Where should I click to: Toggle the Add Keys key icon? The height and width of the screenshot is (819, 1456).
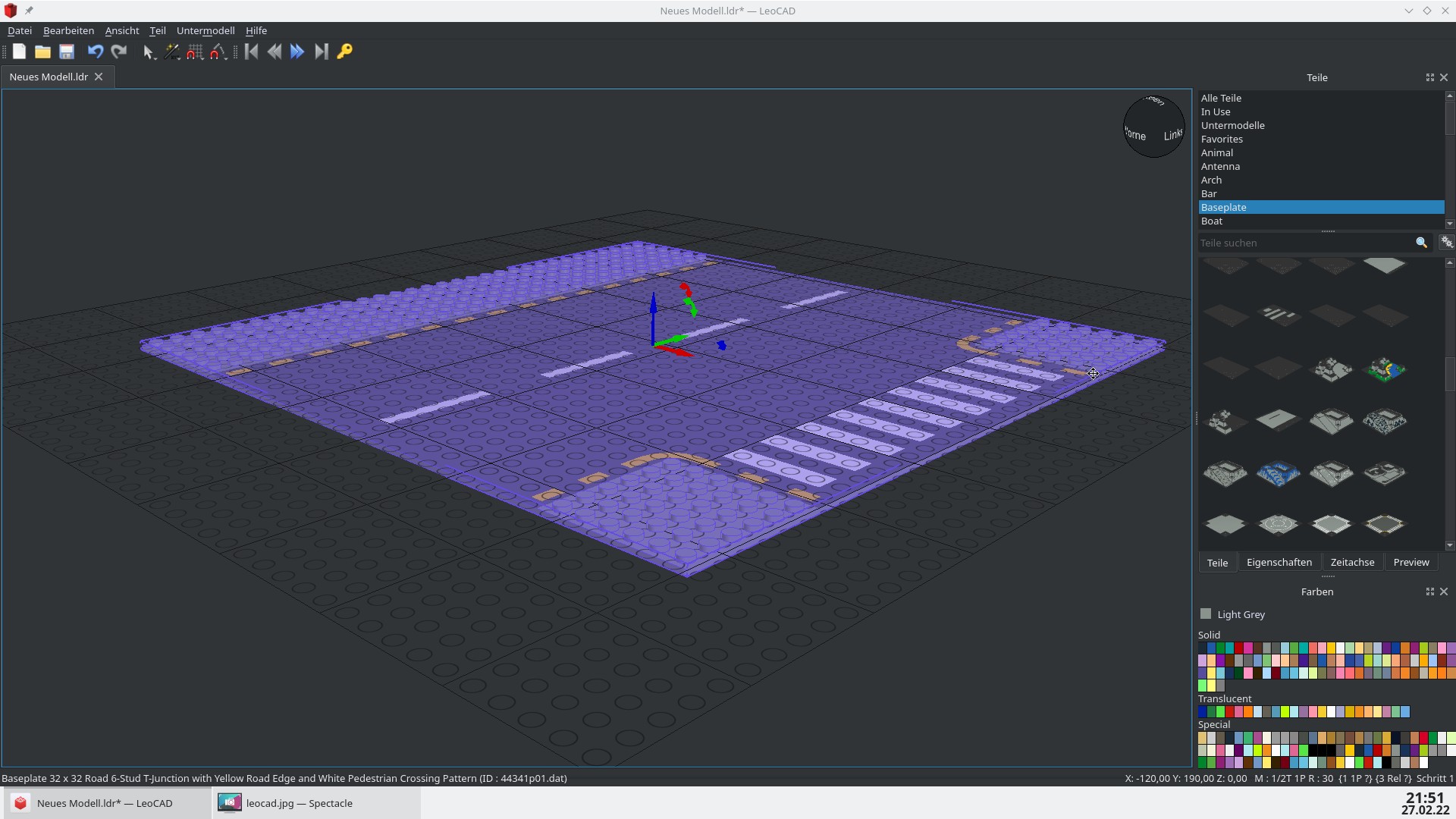(344, 52)
